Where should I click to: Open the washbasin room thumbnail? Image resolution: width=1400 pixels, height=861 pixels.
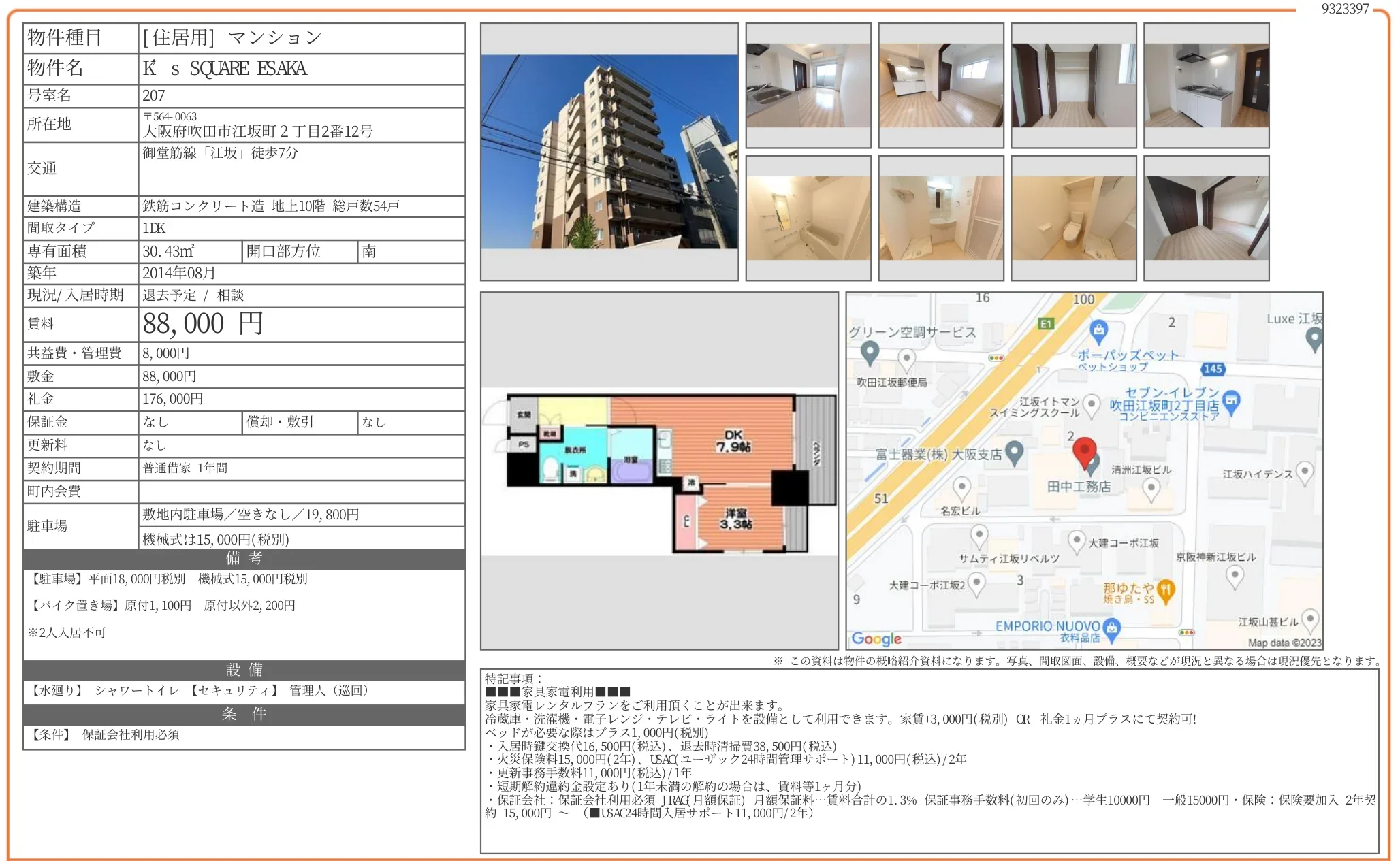[940, 218]
